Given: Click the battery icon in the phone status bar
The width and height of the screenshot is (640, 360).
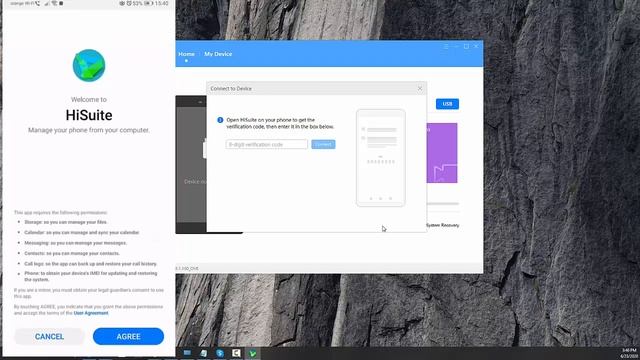Looking at the screenshot, I should tap(148, 3).
